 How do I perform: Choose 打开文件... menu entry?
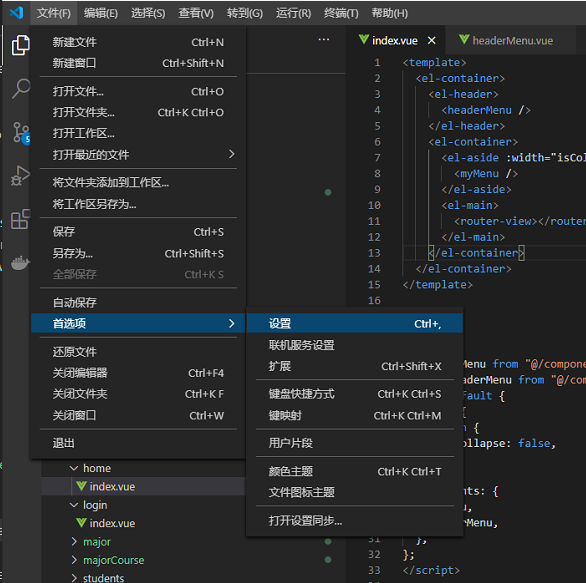point(138,92)
